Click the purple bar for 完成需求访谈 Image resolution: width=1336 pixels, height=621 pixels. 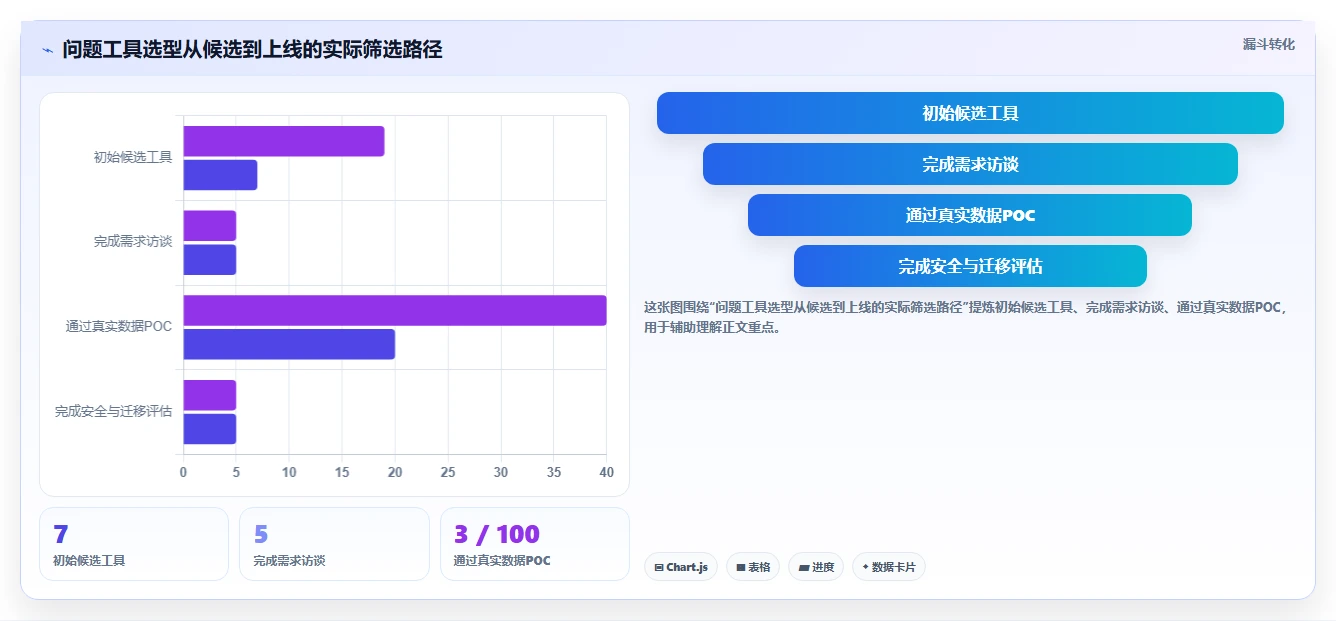tap(209, 226)
